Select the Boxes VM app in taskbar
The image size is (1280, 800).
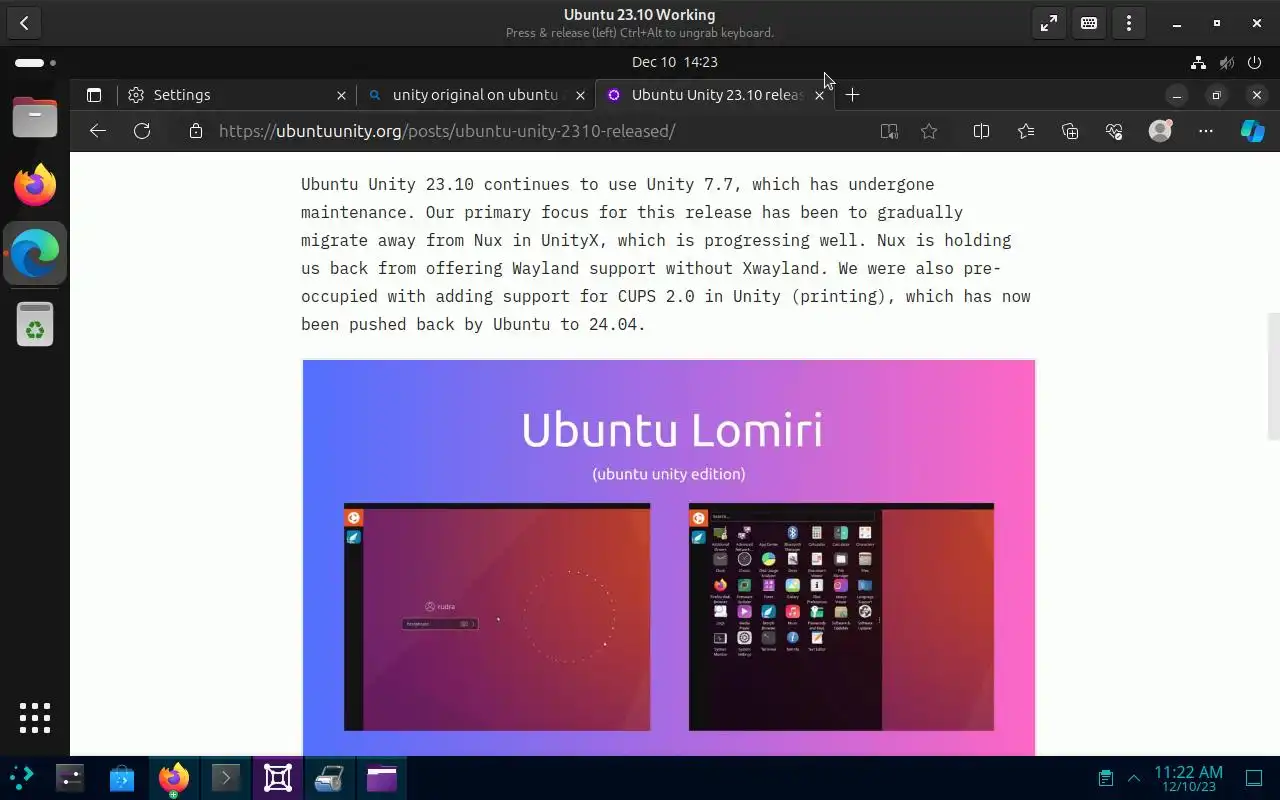[x=278, y=778]
